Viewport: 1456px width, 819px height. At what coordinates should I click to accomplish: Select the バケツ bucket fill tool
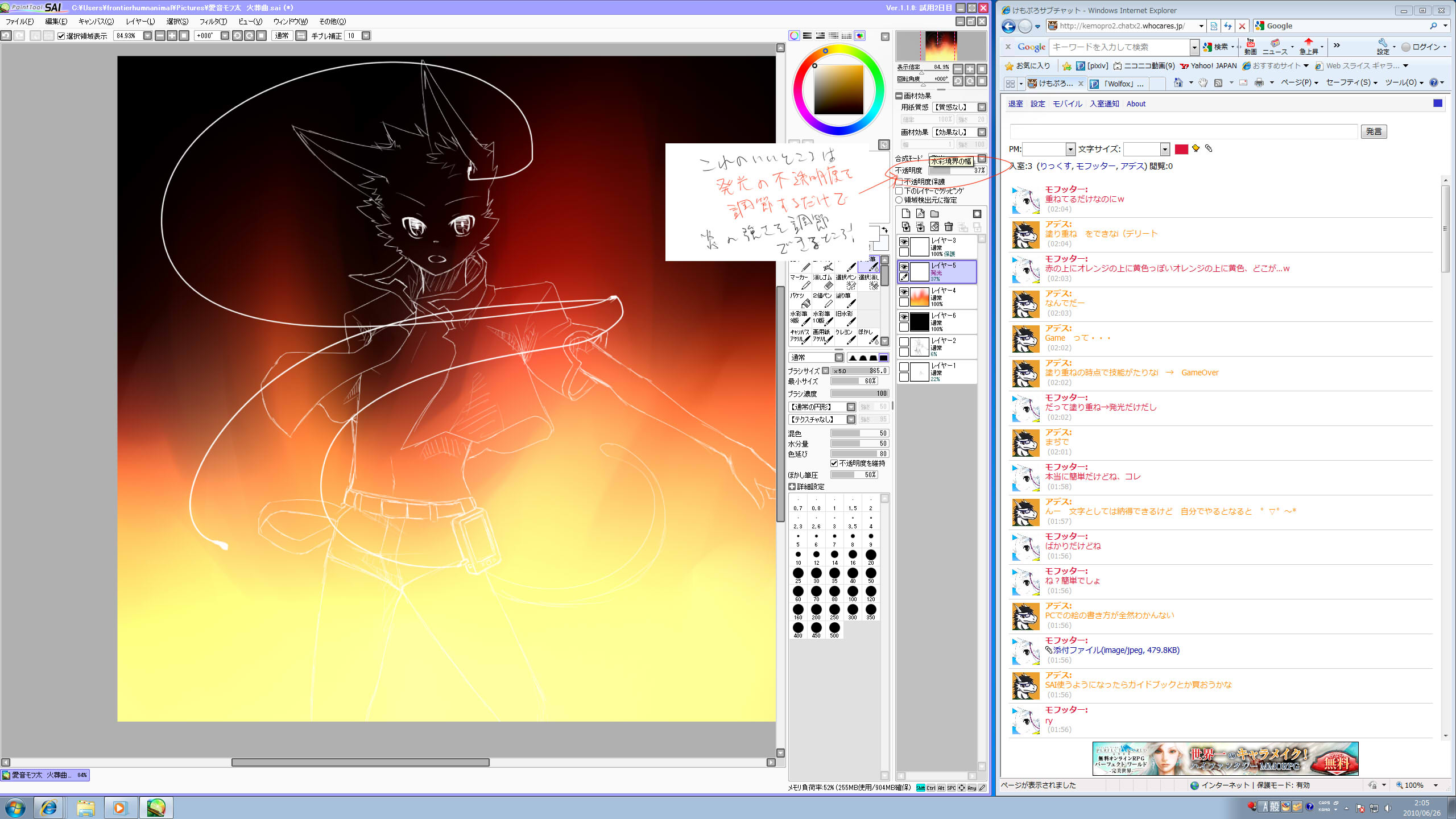(800, 300)
